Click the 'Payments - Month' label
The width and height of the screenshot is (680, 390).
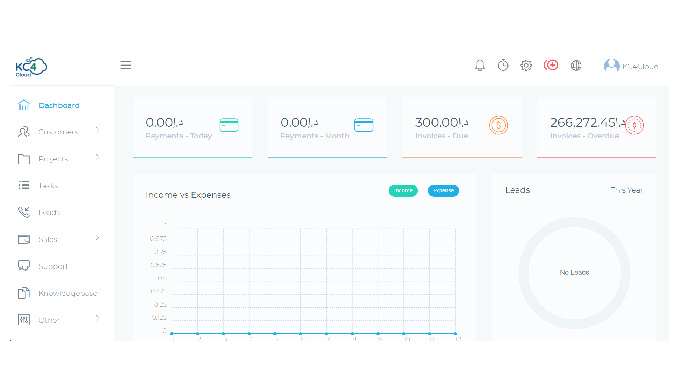coord(315,136)
